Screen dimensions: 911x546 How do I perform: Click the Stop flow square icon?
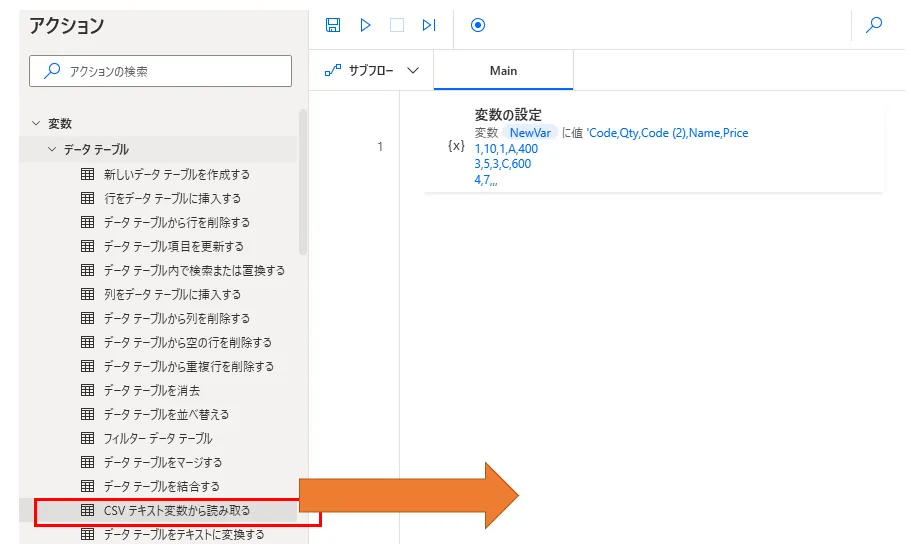click(397, 25)
